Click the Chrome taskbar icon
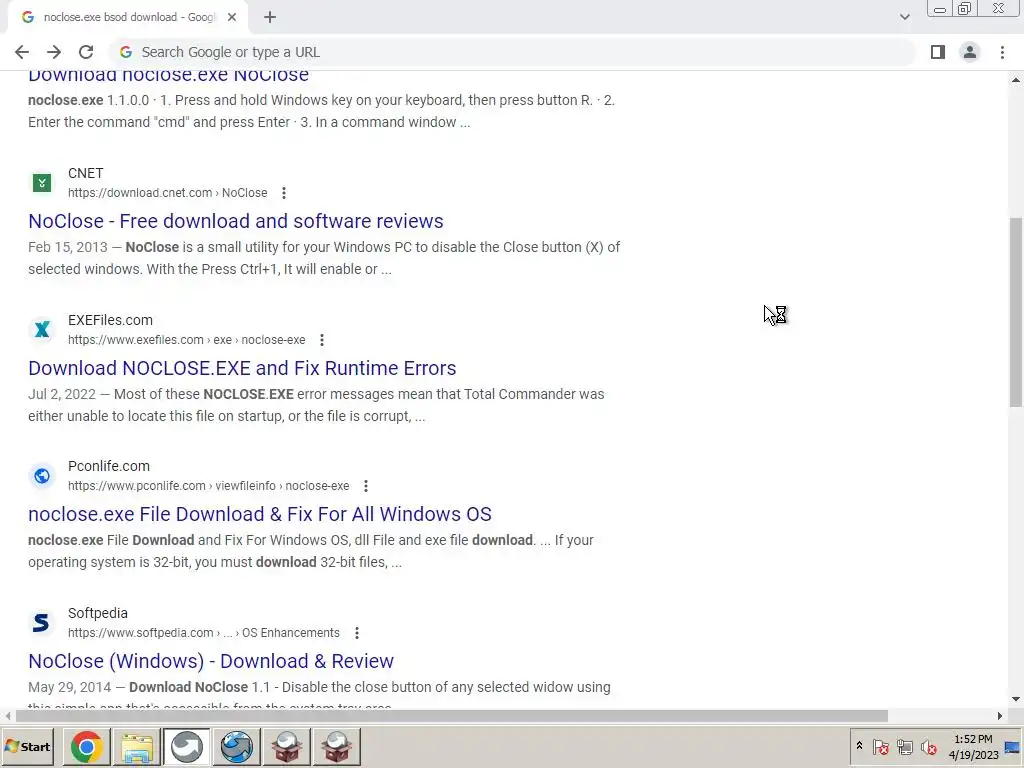1024x768 pixels. pyautogui.click(x=87, y=746)
